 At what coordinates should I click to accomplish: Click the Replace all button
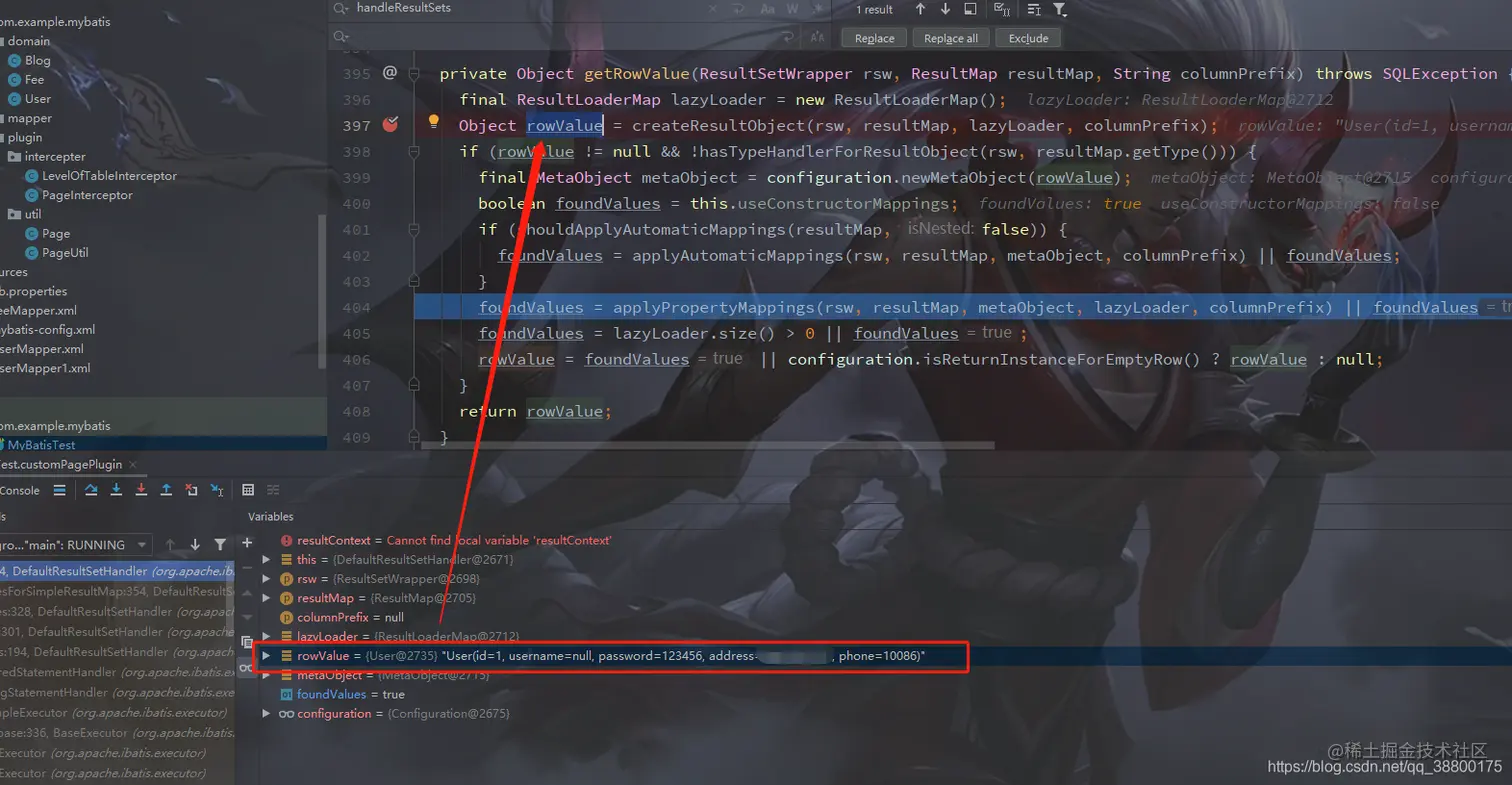click(x=951, y=38)
